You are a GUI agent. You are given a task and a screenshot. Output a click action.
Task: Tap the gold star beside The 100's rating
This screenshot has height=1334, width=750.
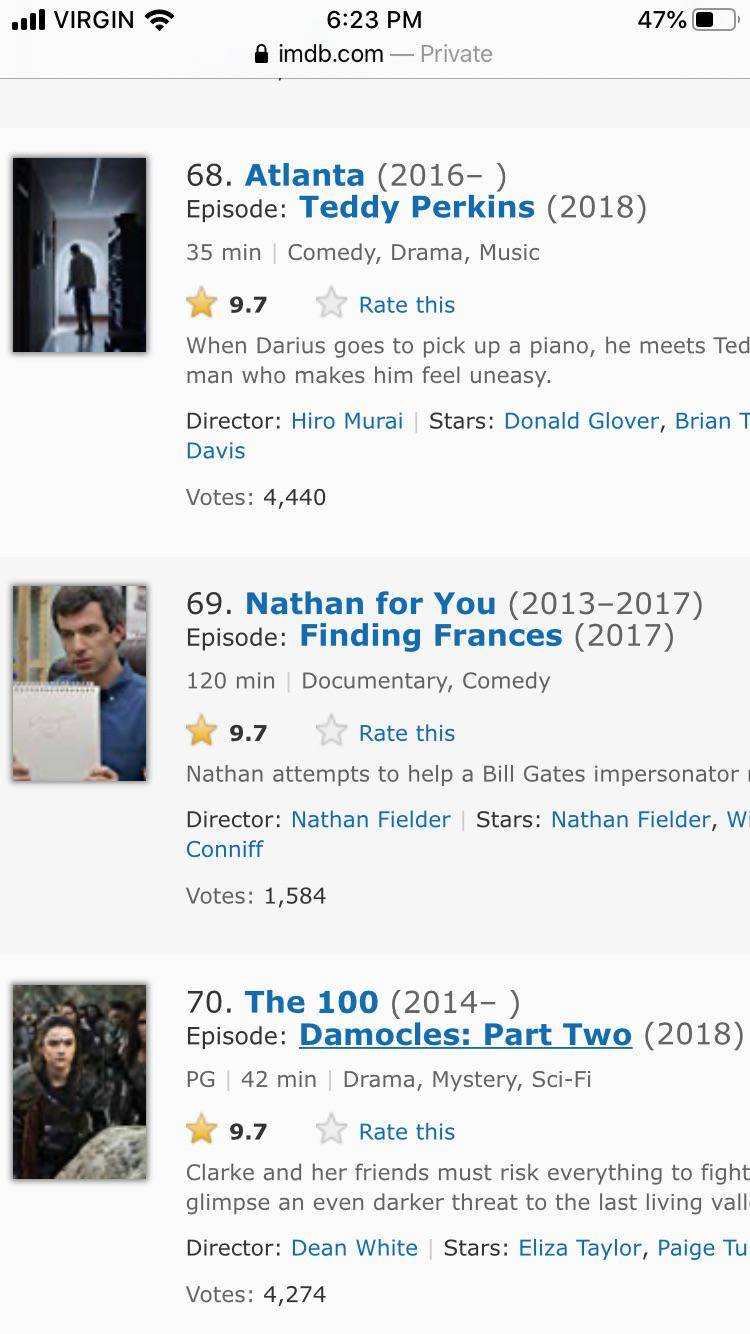tap(202, 1130)
